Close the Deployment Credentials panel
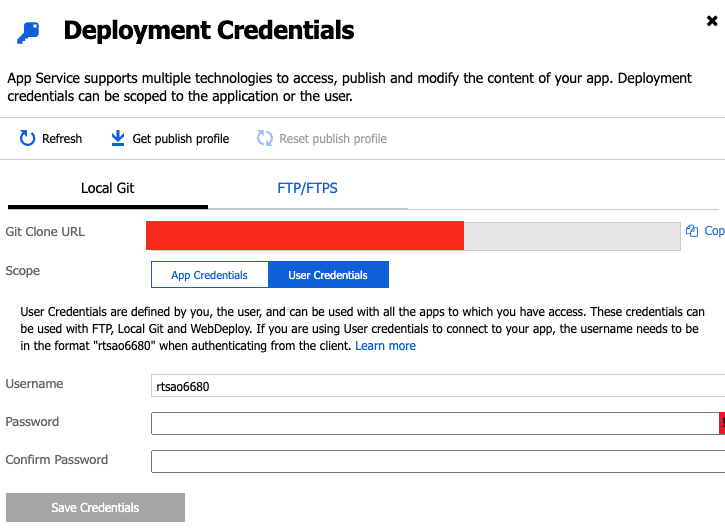Image resolution: width=725 pixels, height=531 pixels. pyautogui.click(x=712, y=21)
